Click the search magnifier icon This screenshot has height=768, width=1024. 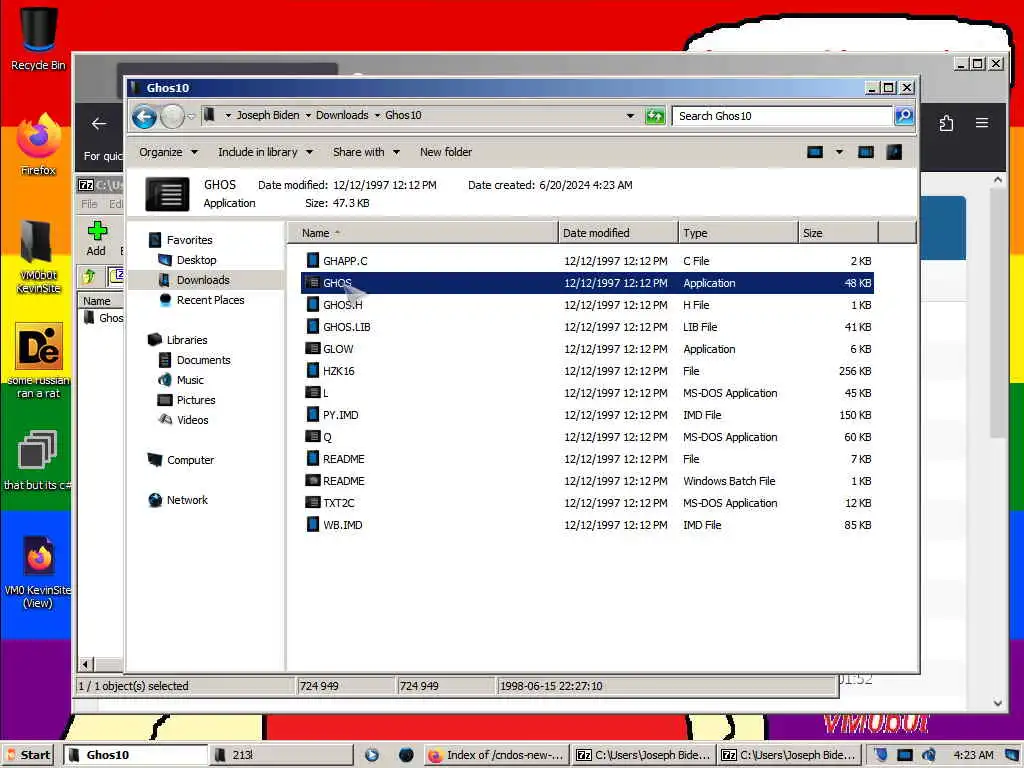coord(903,116)
